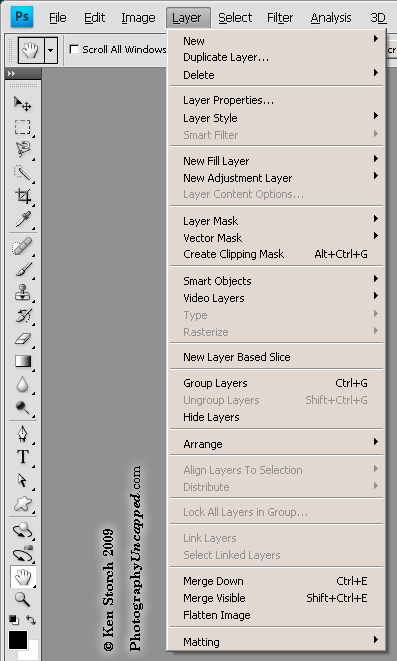Select the Hand tool in toolbox
Viewport: 397px width, 661px height.
(x=23, y=577)
